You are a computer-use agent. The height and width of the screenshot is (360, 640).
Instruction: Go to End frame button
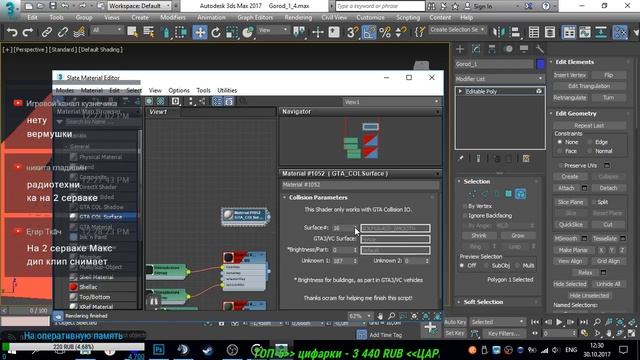tap(584, 322)
